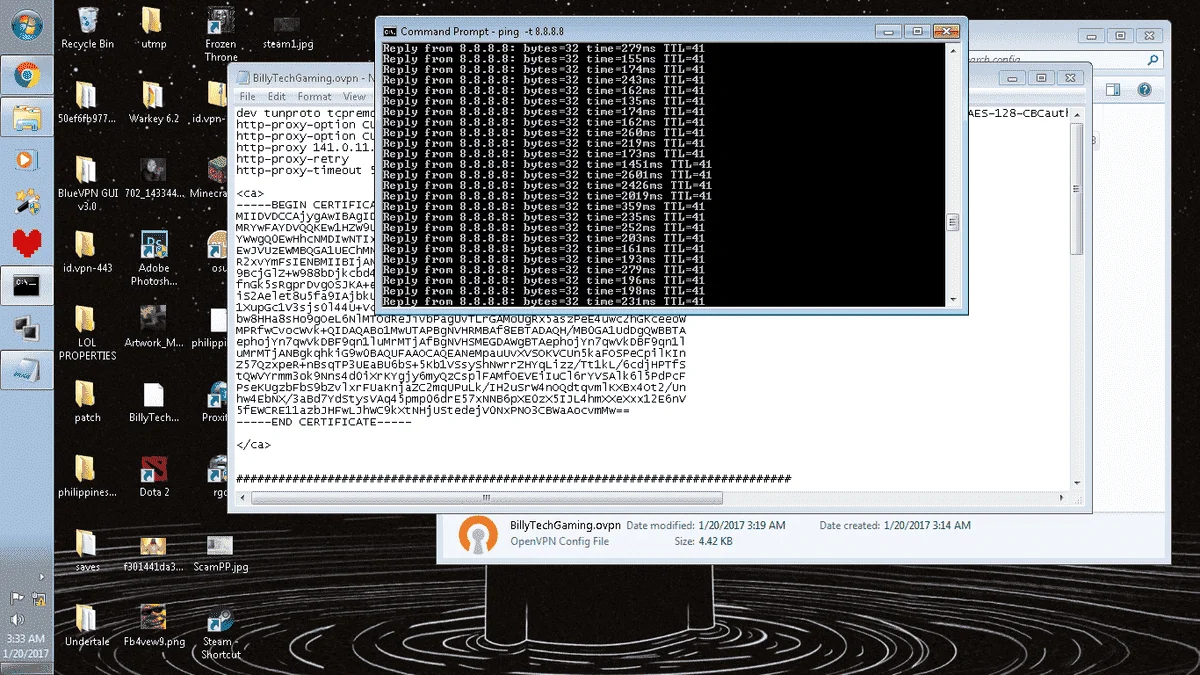Image resolution: width=1200 pixels, height=675 pixels.
Task: Select the Frozen Throne desktop shortcut
Action: (220, 34)
